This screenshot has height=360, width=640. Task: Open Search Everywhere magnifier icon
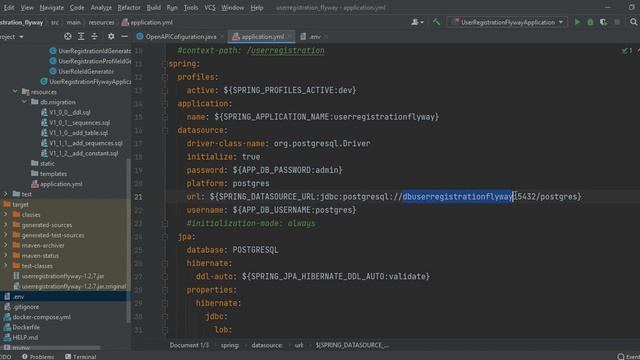[x=633, y=22]
